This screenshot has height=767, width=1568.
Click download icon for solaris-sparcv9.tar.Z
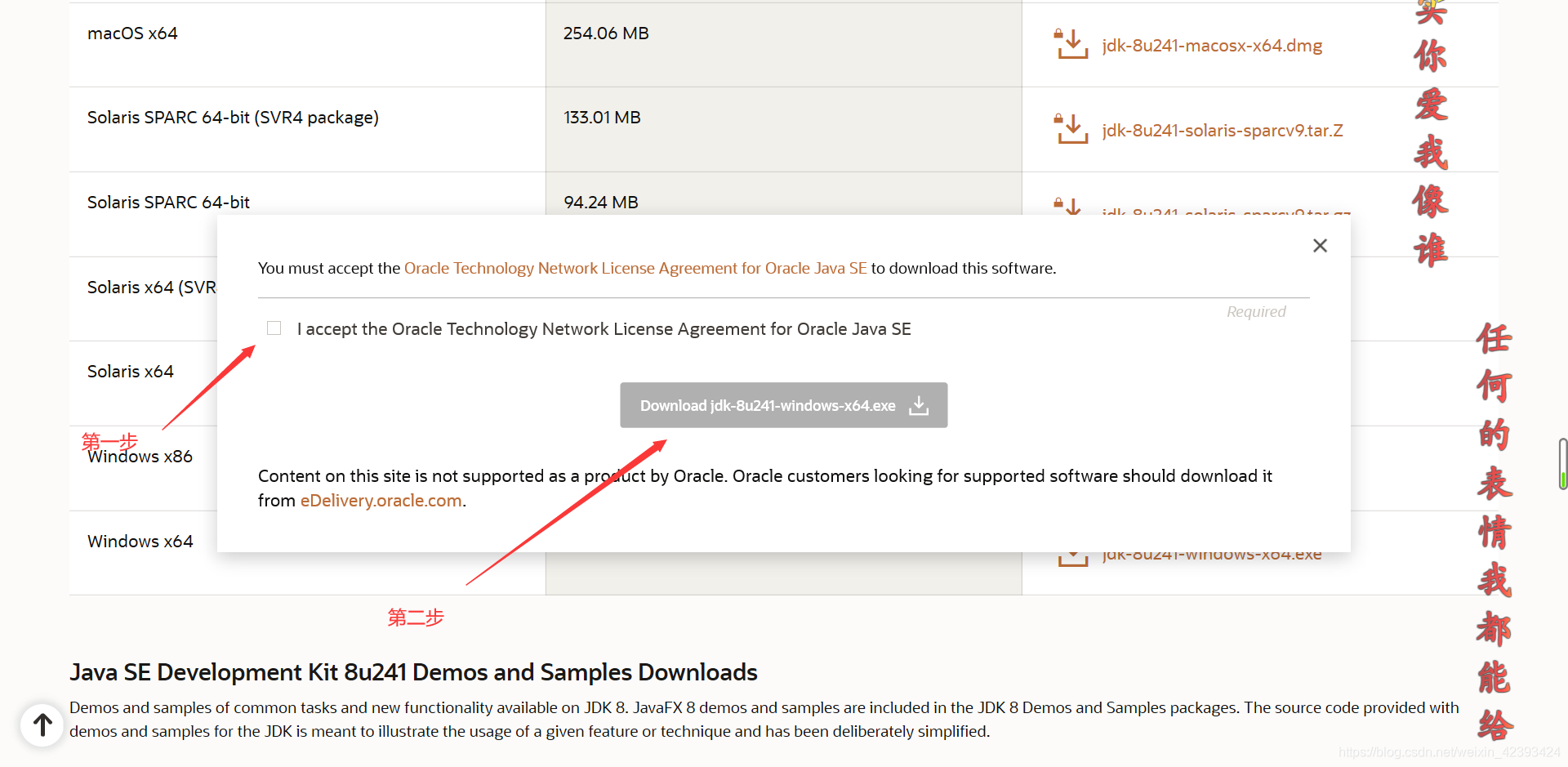(x=1071, y=129)
